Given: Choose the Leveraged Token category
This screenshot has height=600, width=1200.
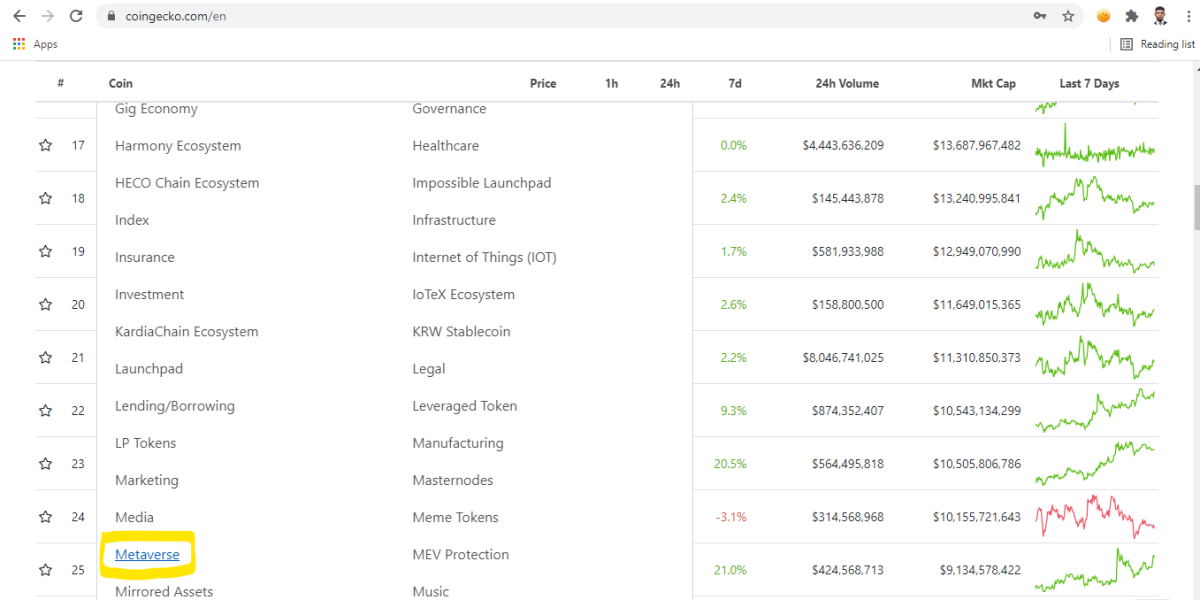Looking at the screenshot, I should [x=465, y=406].
